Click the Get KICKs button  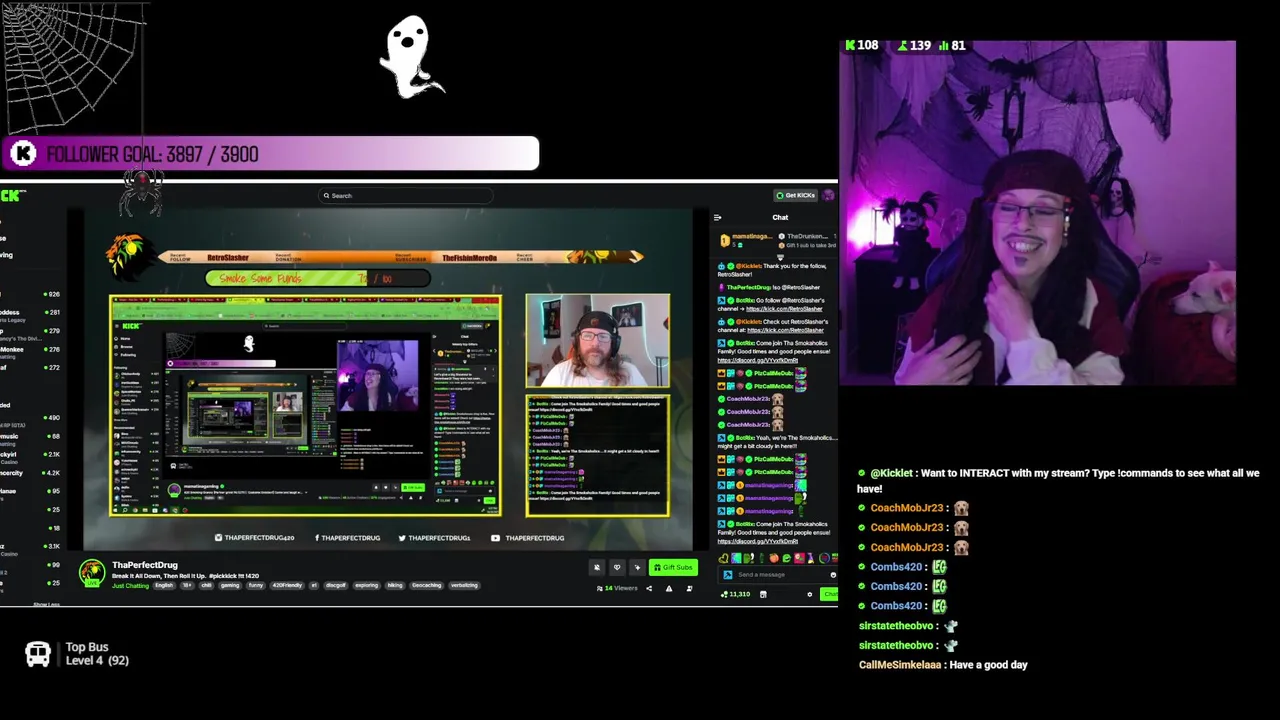[796, 195]
